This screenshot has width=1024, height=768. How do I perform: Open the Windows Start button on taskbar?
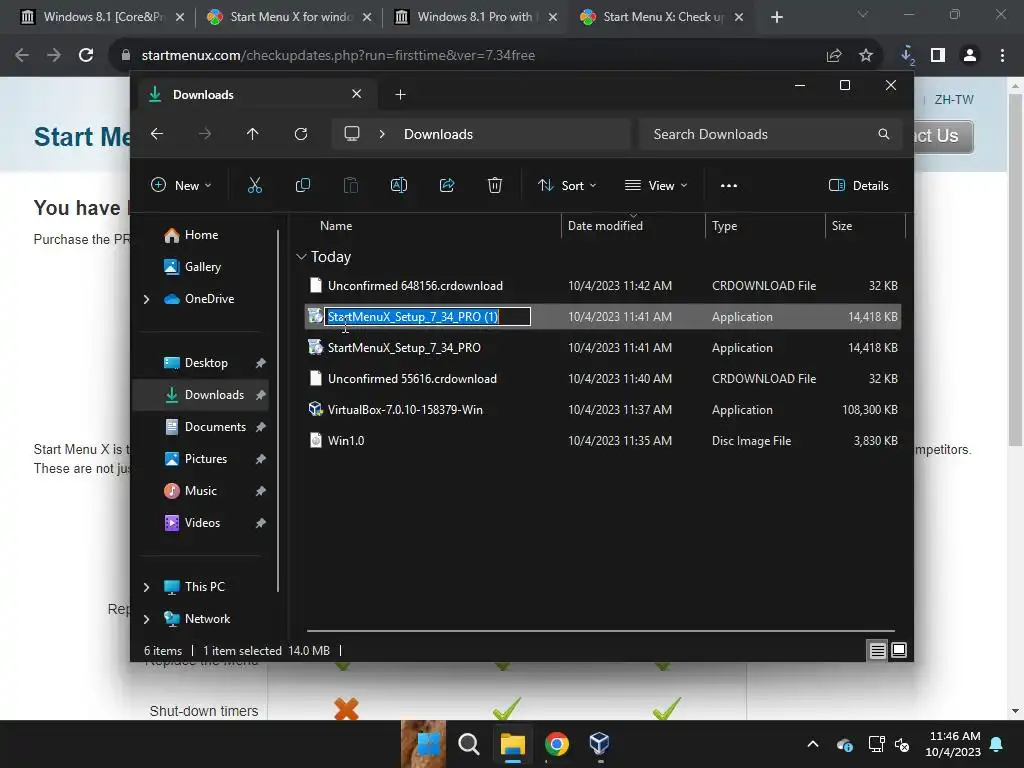pos(428,743)
